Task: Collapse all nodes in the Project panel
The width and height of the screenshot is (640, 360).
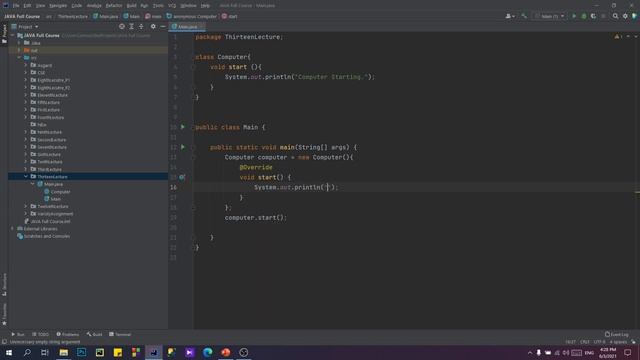Action: tap(141, 27)
